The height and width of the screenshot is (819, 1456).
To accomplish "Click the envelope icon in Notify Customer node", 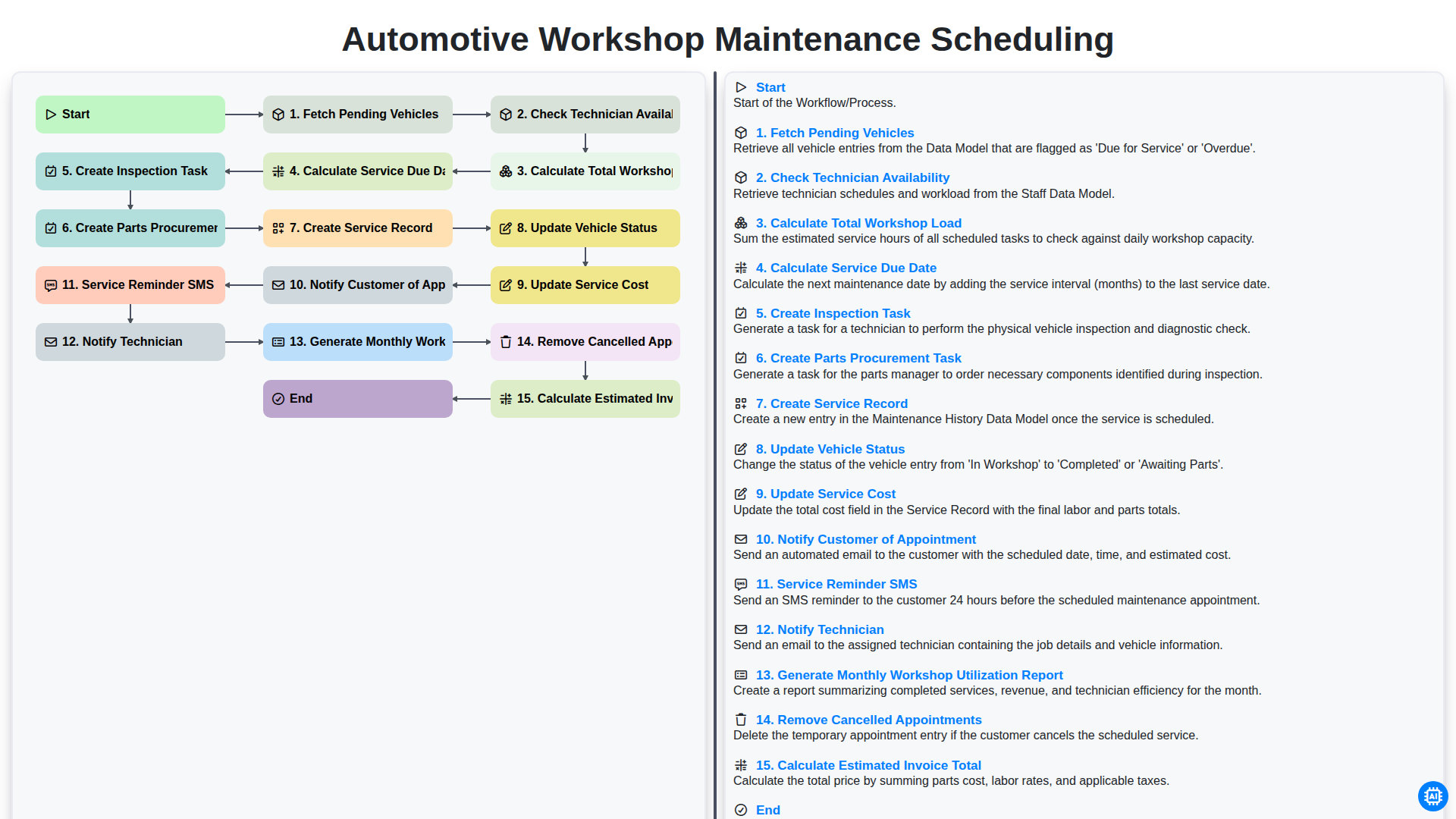I will click(x=278, y=285).
